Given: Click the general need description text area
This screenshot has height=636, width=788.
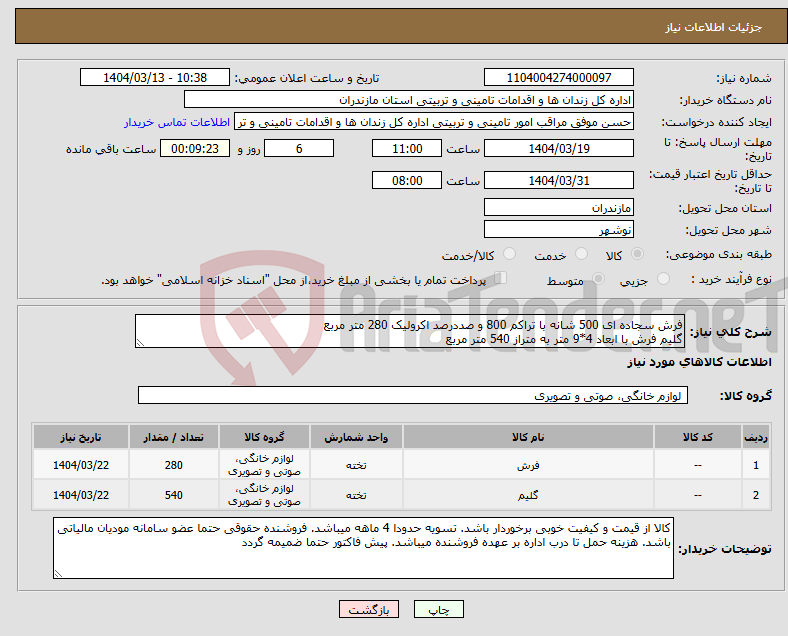Looking at the screenshot, I should (x=409, y=332).
